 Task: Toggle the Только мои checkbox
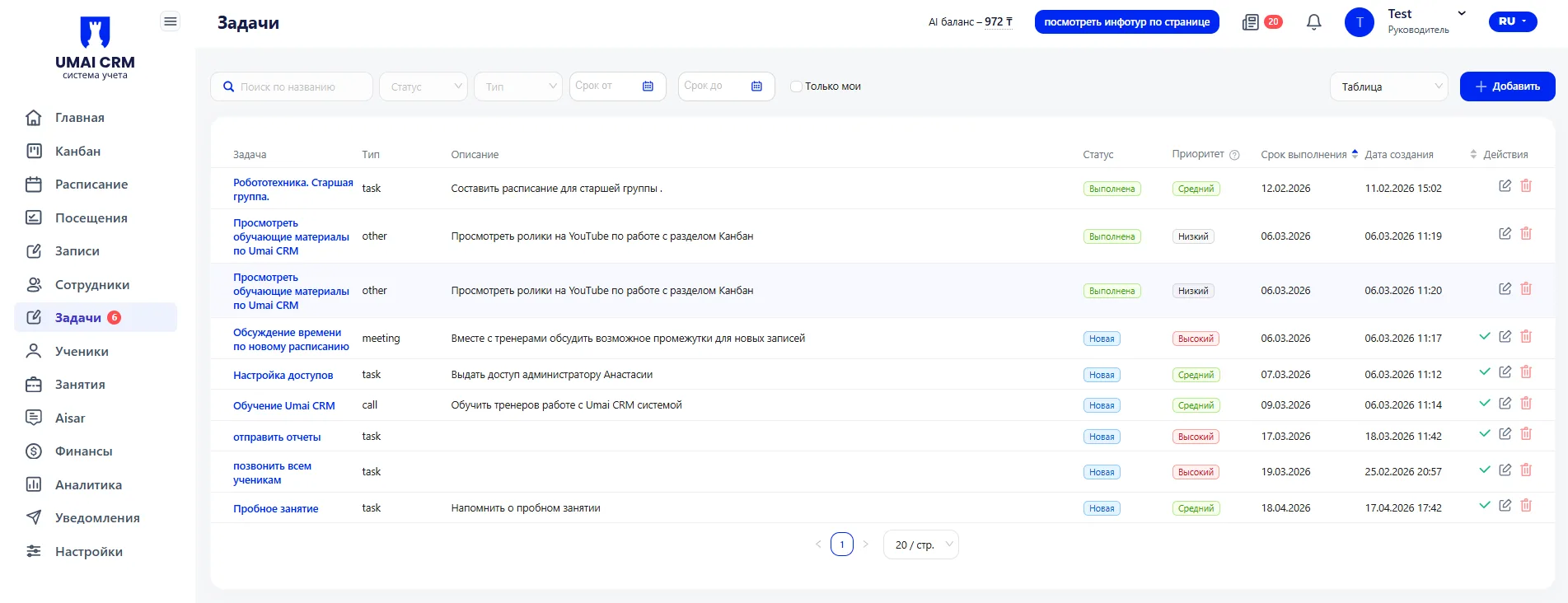click(796, 86)
